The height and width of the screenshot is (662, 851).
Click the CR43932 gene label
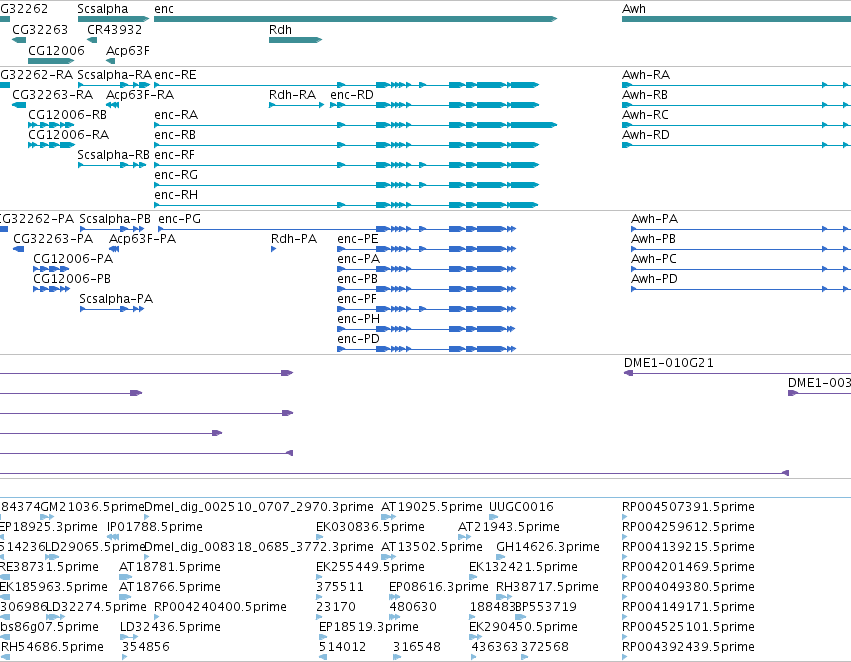point(115,30)
